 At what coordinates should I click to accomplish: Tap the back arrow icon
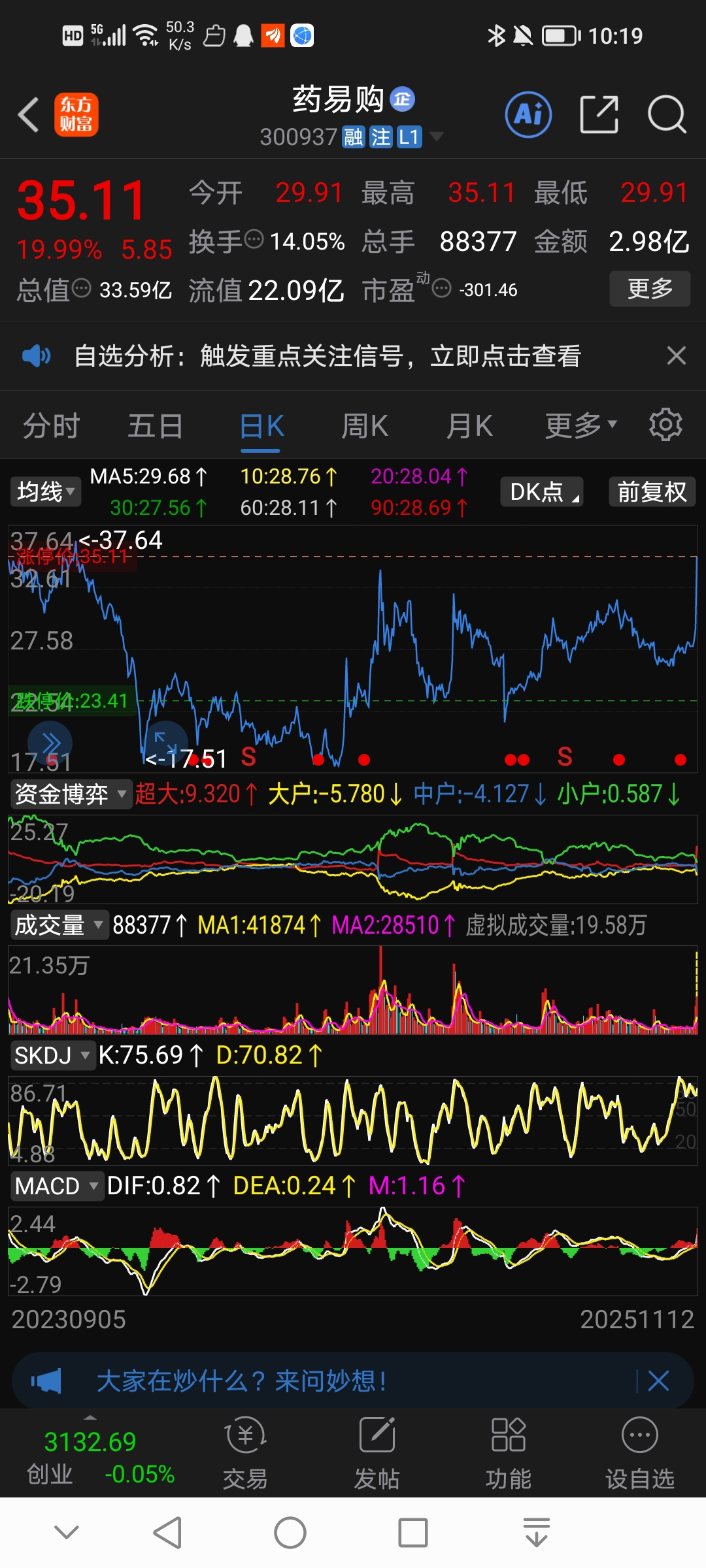click(x=28, y=114)
